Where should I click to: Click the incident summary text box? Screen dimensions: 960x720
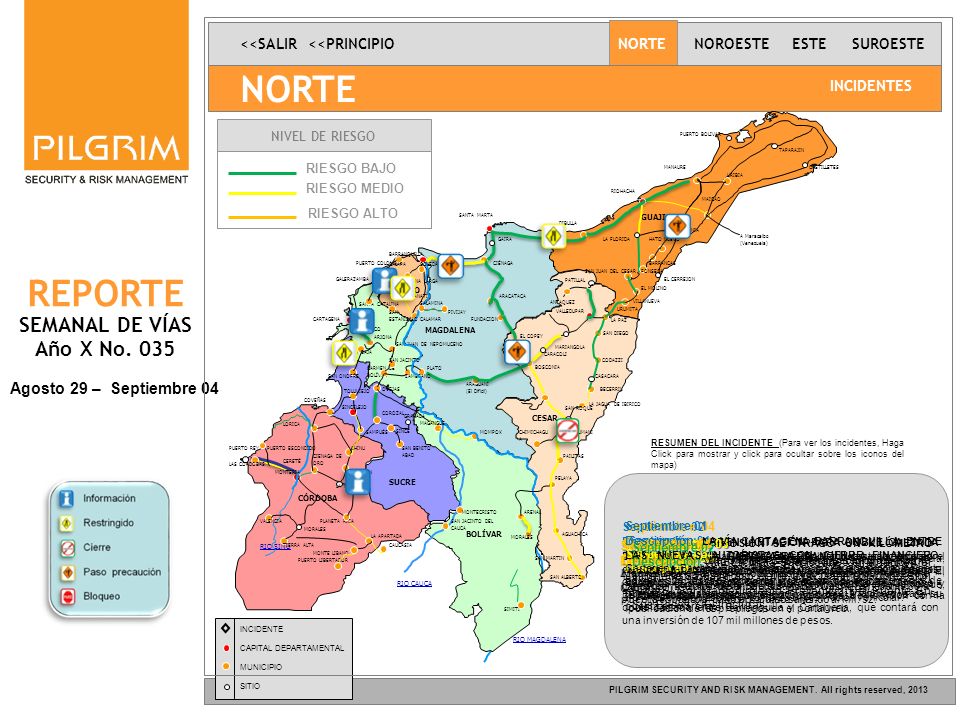click(x=776, y=570)
